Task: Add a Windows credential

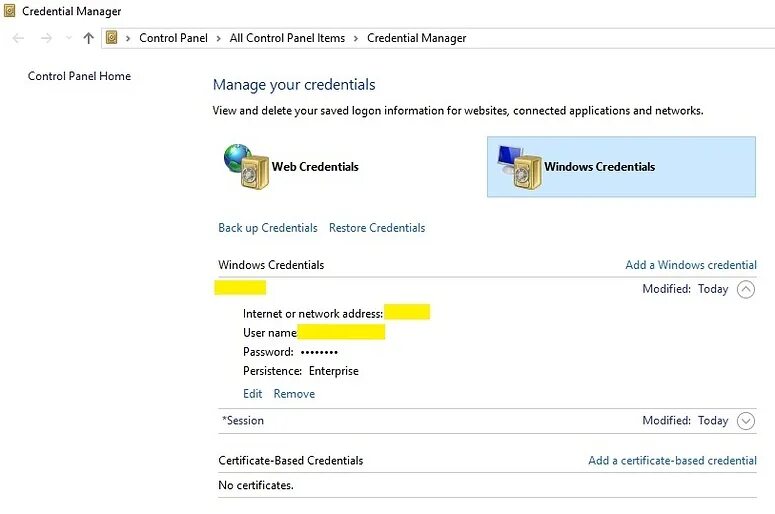Action: coord(691,265)
